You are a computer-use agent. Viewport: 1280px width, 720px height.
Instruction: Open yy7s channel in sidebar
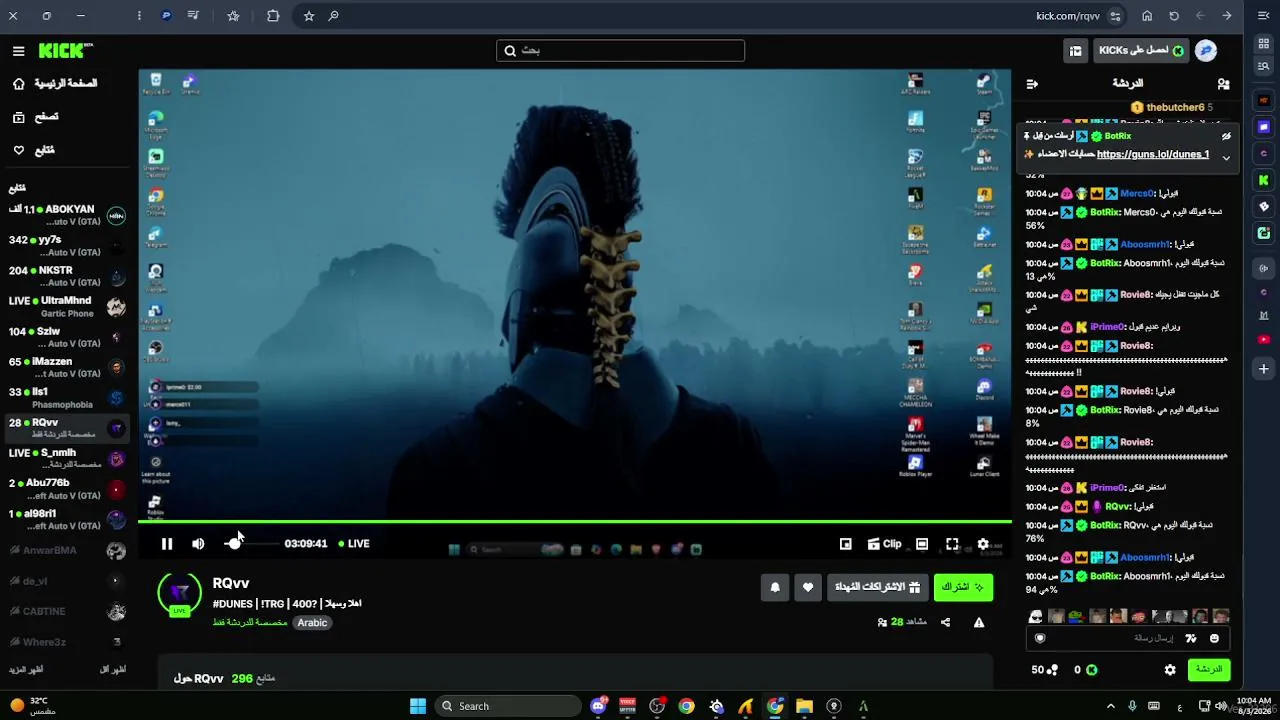tap(68, 246)
